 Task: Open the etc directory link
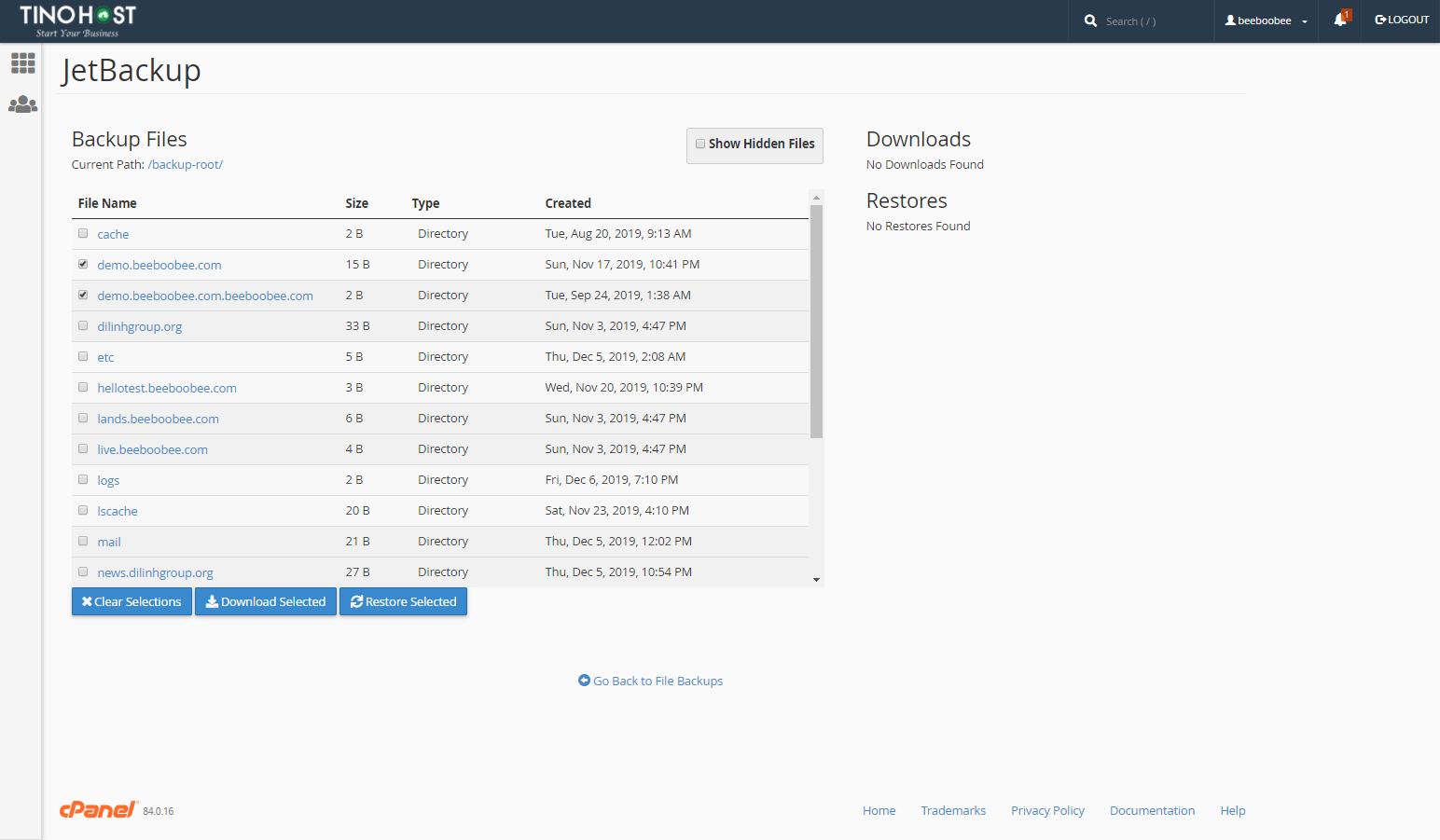[x=105, y=357]
